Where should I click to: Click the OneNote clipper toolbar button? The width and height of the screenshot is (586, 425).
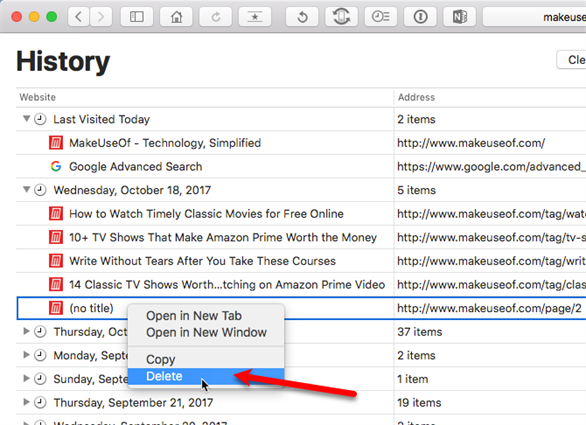(x=460, y=17)
